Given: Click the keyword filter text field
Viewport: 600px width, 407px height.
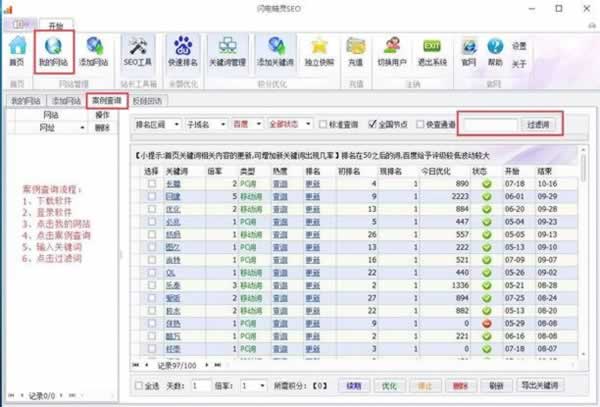Looking at the screenshot, I should coord(491,124).
